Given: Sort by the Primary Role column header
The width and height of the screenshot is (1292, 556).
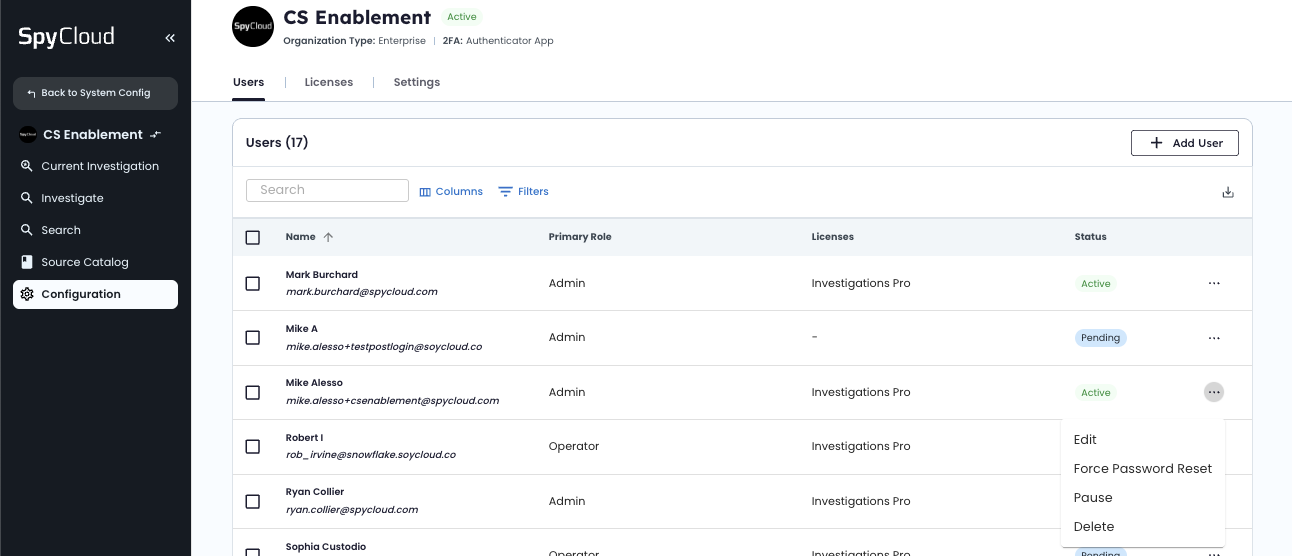Looking at the screenshot, I should point(580,237).
